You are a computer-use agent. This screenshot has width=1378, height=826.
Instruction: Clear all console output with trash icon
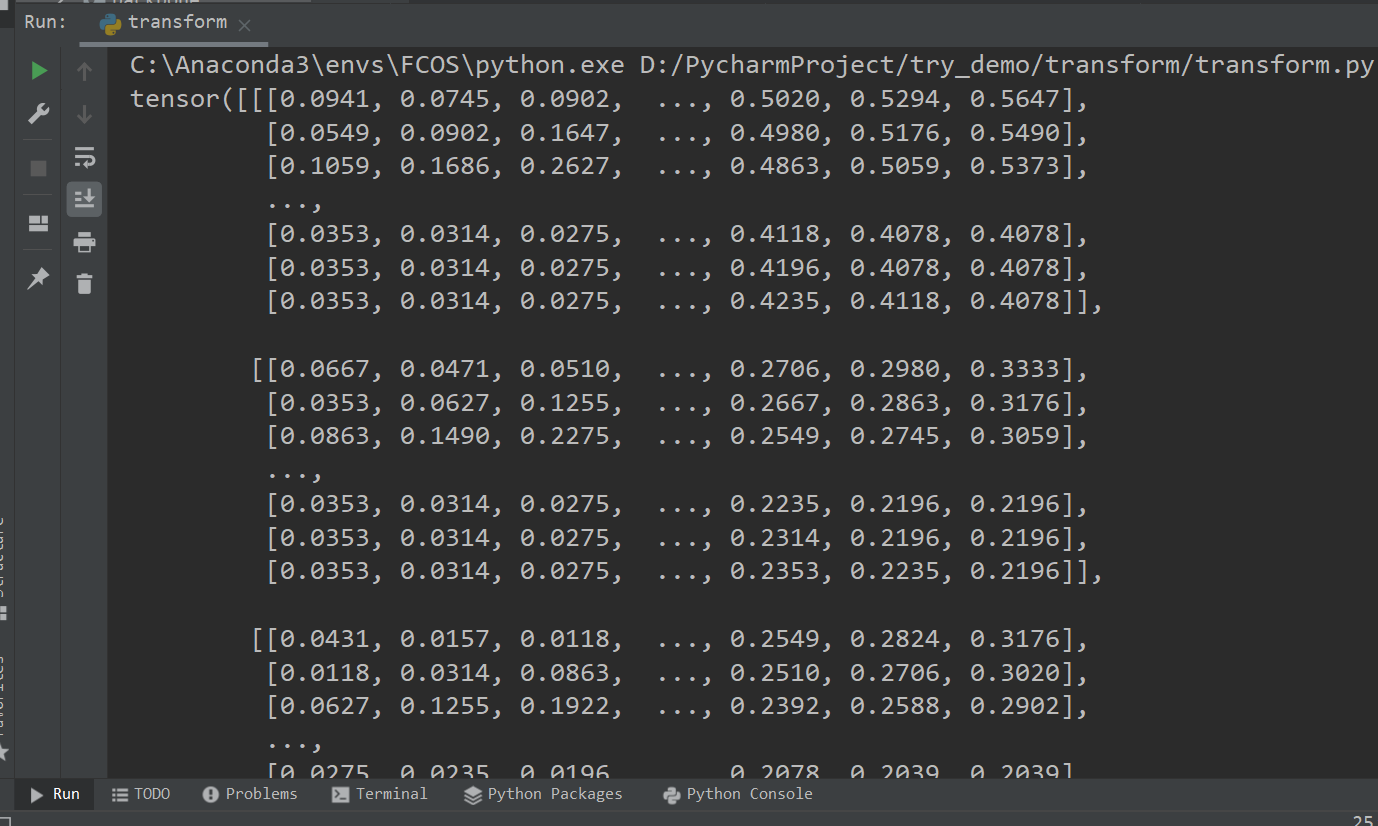tap(84, 284)
